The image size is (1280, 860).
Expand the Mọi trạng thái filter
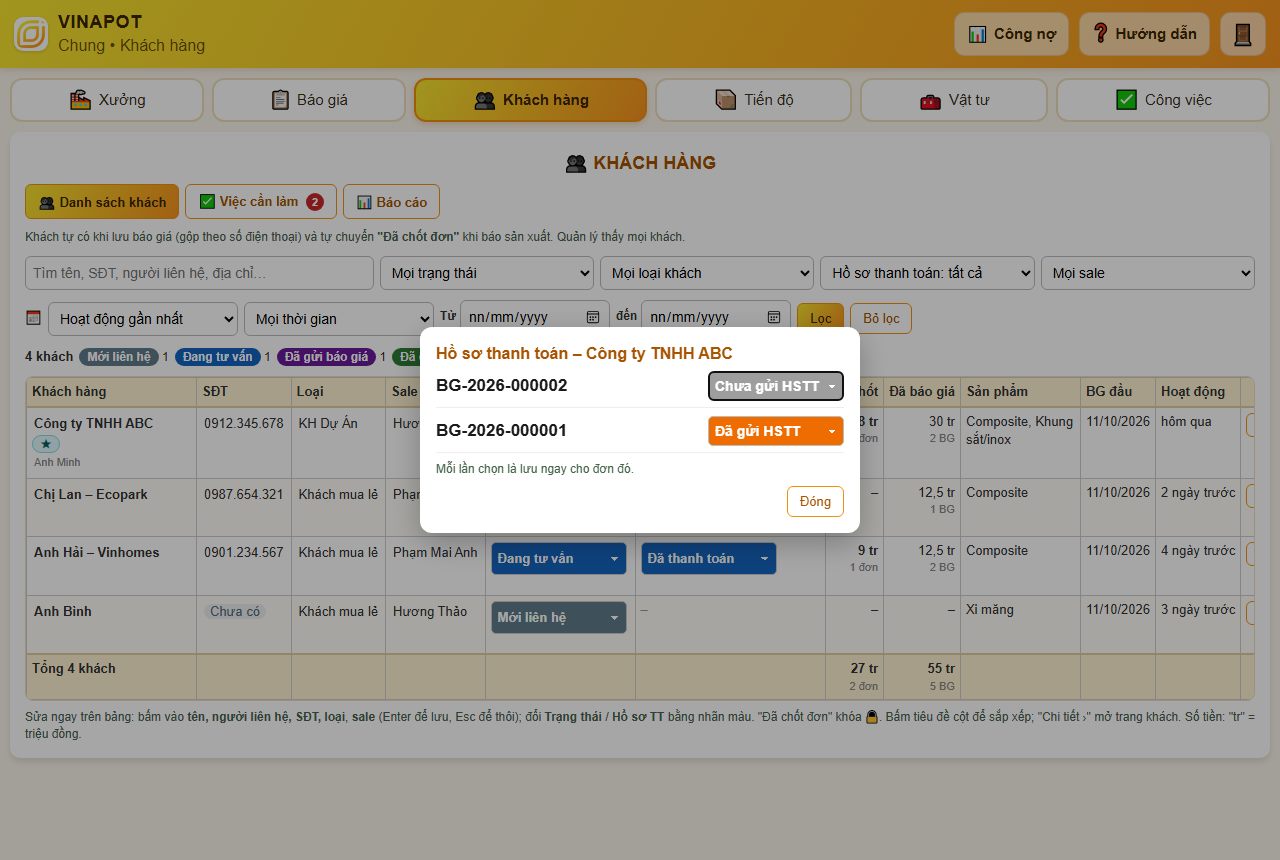[487, 273]
